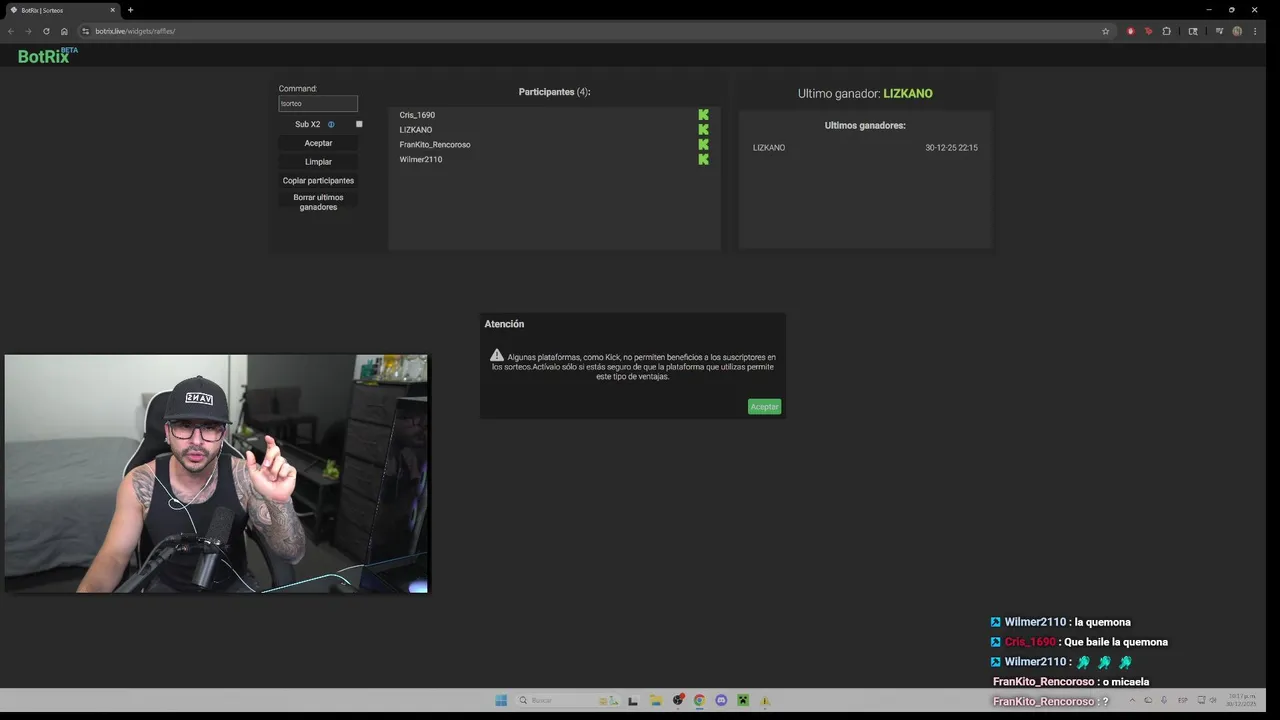Screen dimensions: 1280x720
Task: Open the Windows Start menu
Action: (501, 700)
